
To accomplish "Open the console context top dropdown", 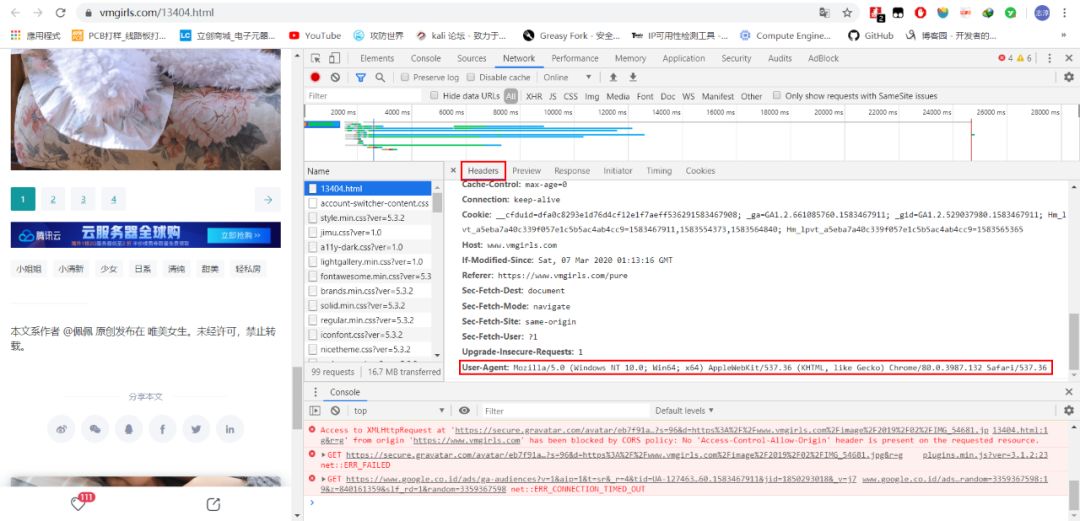I will 399,410.
